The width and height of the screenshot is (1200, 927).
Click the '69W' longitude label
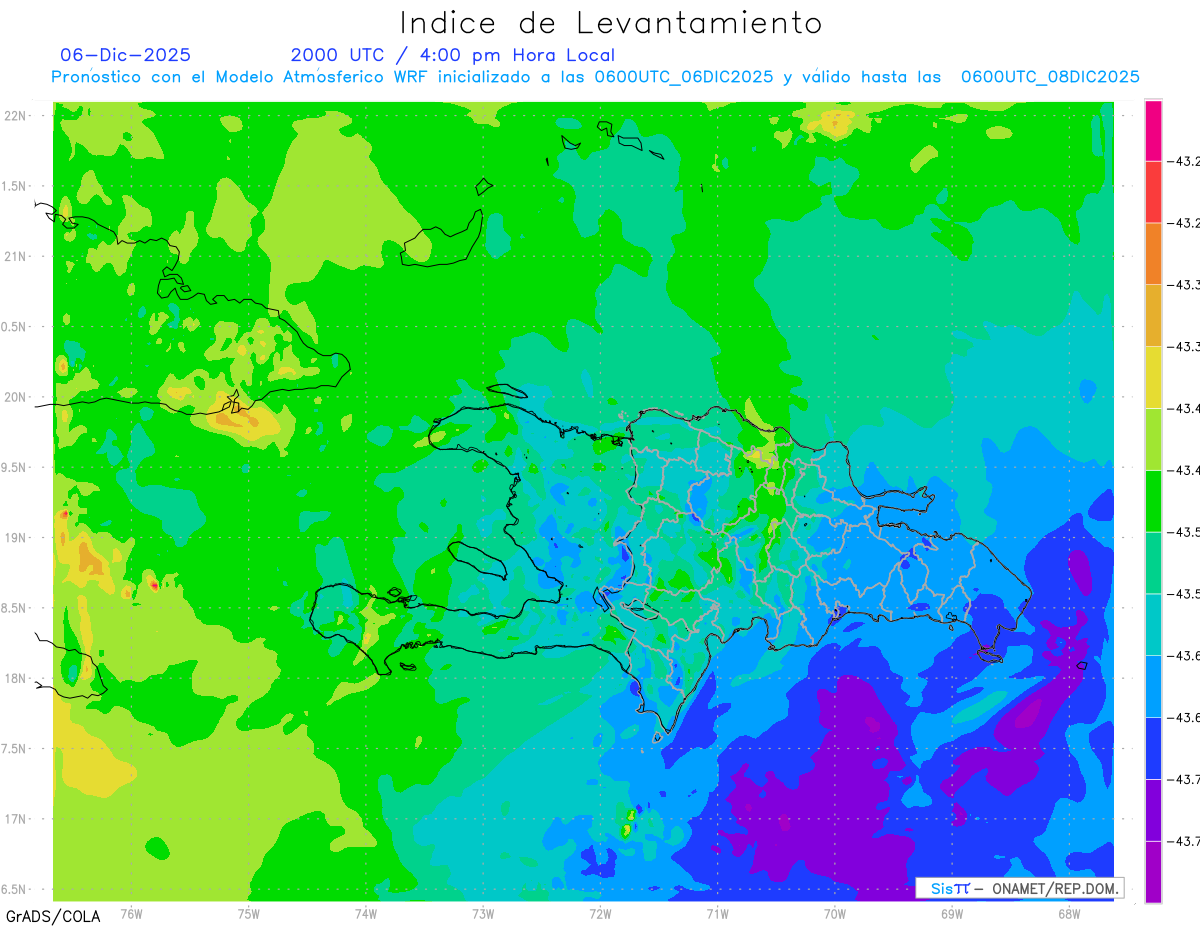(952, 913)
